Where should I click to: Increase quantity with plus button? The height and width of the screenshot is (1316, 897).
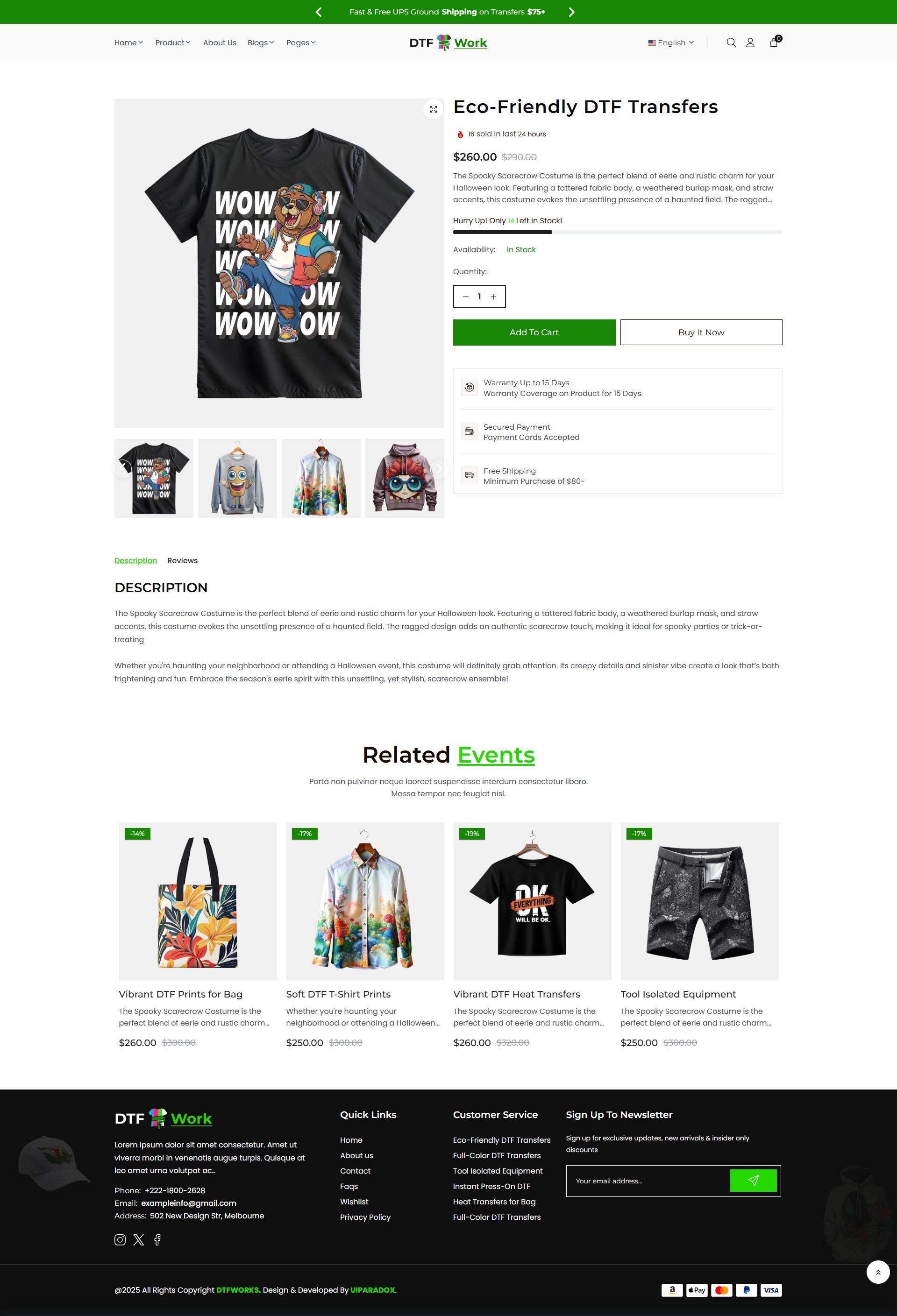coord(493,297)
